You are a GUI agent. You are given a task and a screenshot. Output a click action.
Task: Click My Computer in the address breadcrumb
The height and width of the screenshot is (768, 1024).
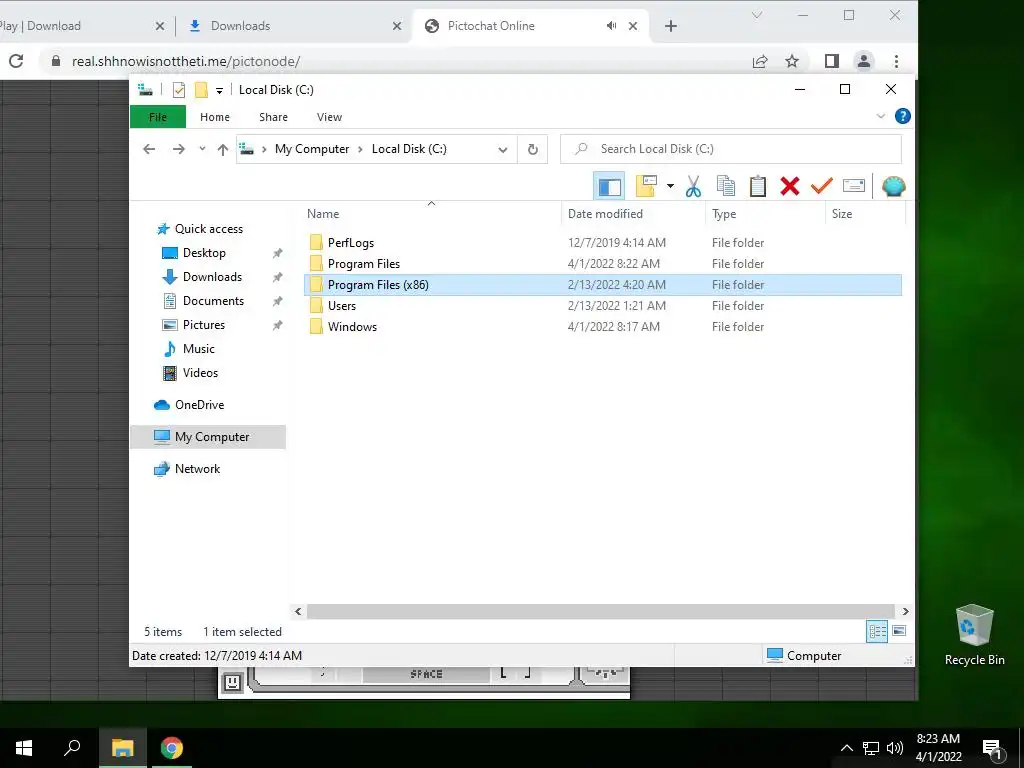312,149
